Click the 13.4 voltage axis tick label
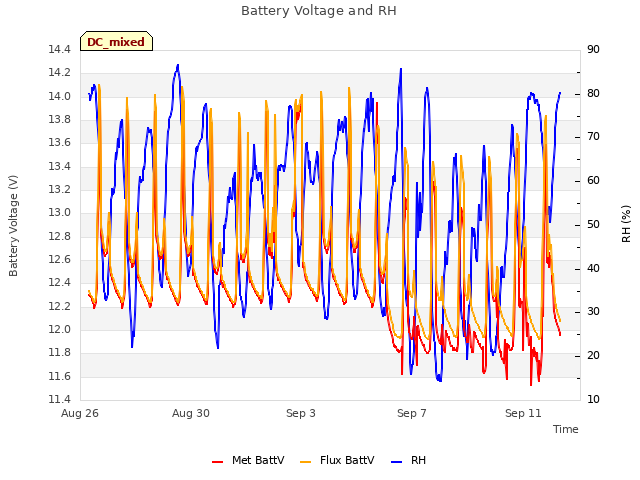This screenshot has height=480, width=640. [59, 167]
